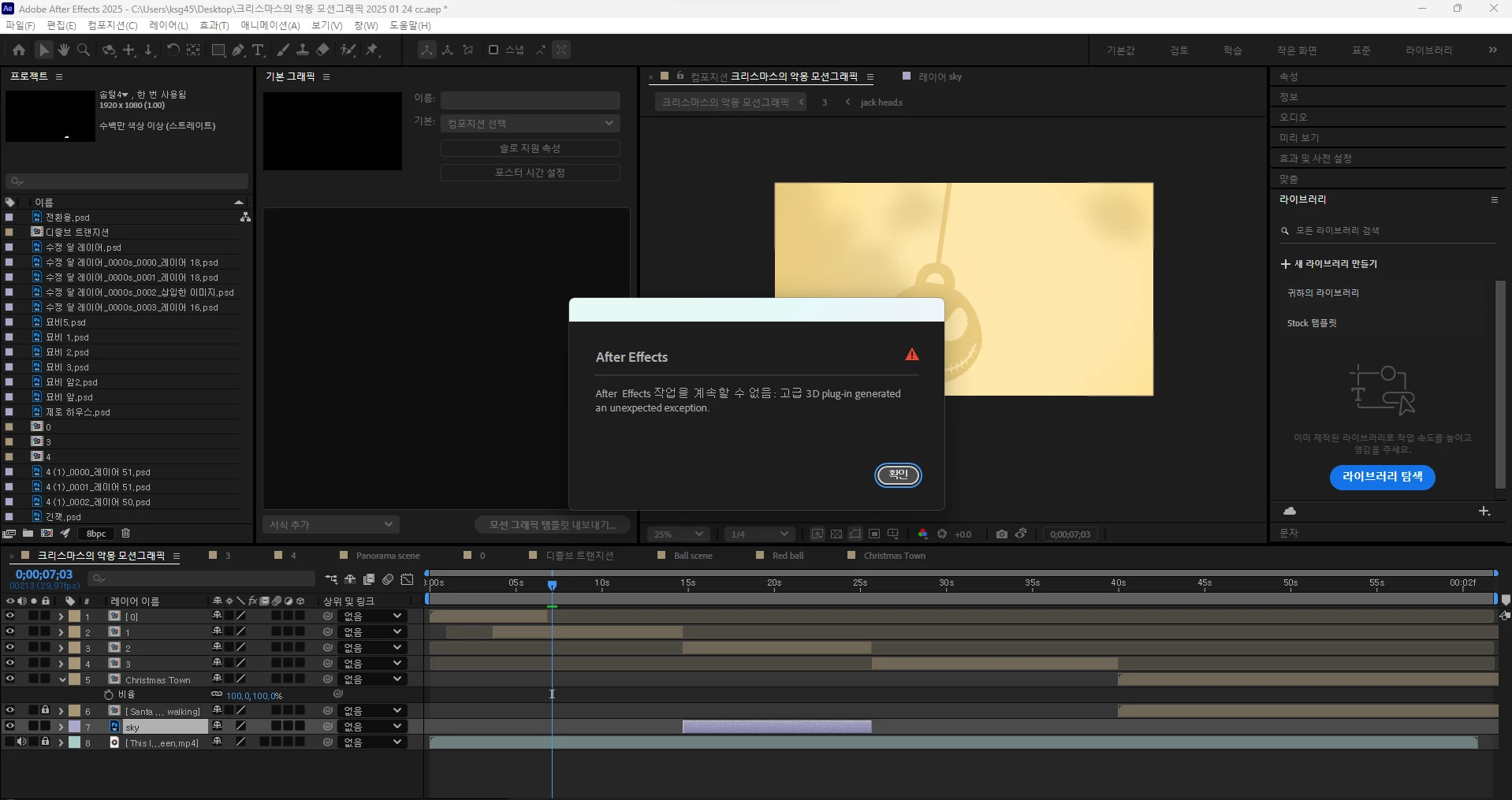Click the 모션 그래픽 템플릿 내보내기 button
The width and height of the screenshot is (1512, 800).
pyautogui.click(x=552, y=524)
